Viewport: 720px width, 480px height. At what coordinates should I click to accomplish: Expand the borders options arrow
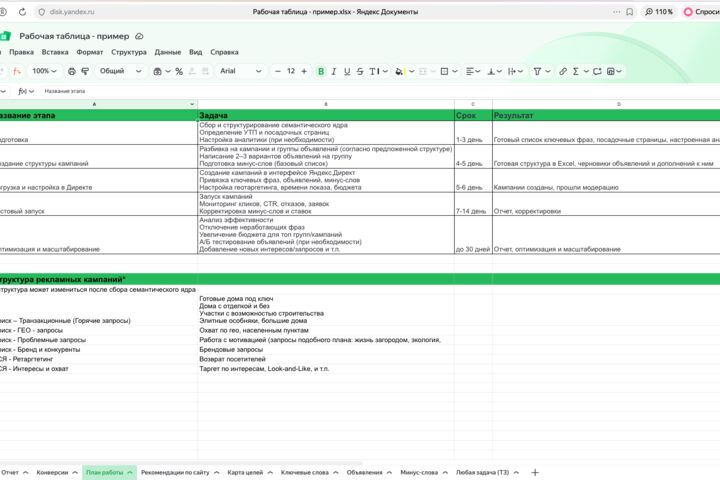click(455, 71)
